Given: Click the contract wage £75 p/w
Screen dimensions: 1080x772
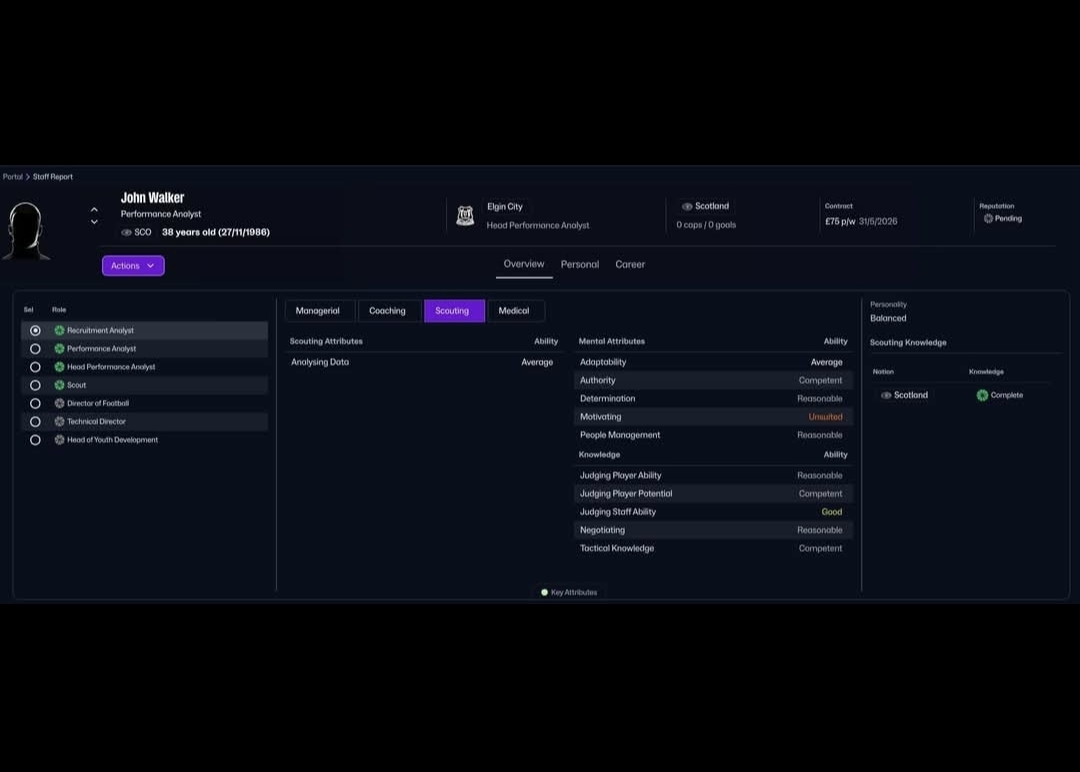Looking at the screenshot, I should [x=840, y=222].
